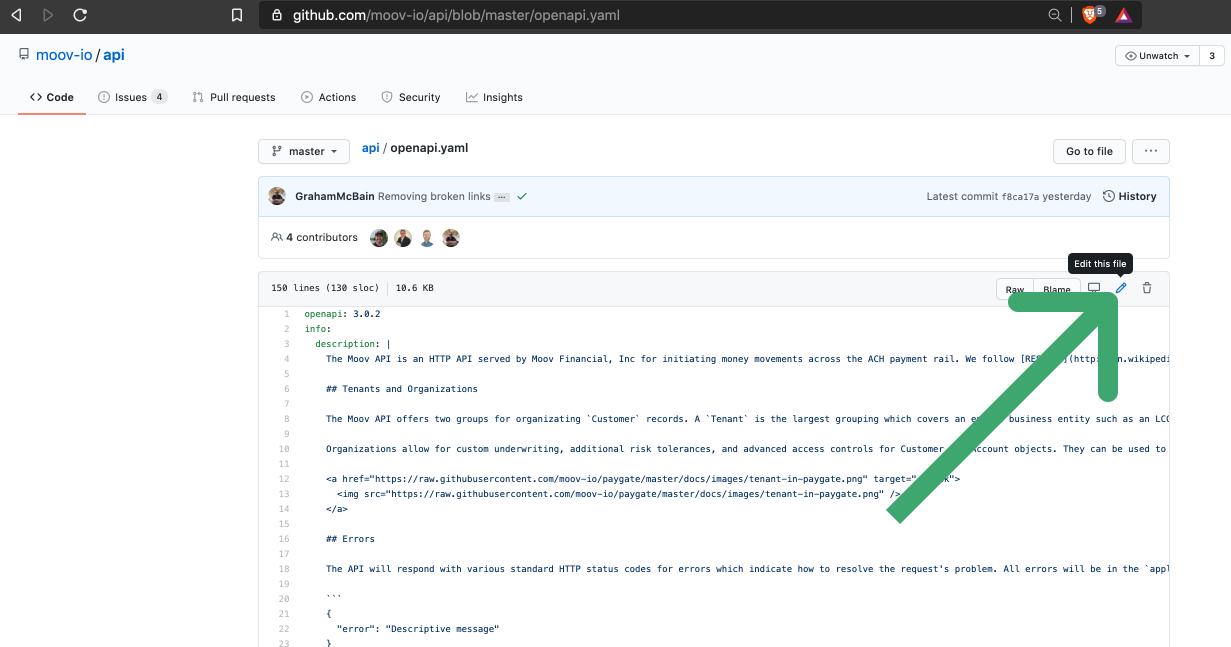The image size is (1231, 647).
Task: Open the master branch selector dropdown
Action: (x=304, y=151)
